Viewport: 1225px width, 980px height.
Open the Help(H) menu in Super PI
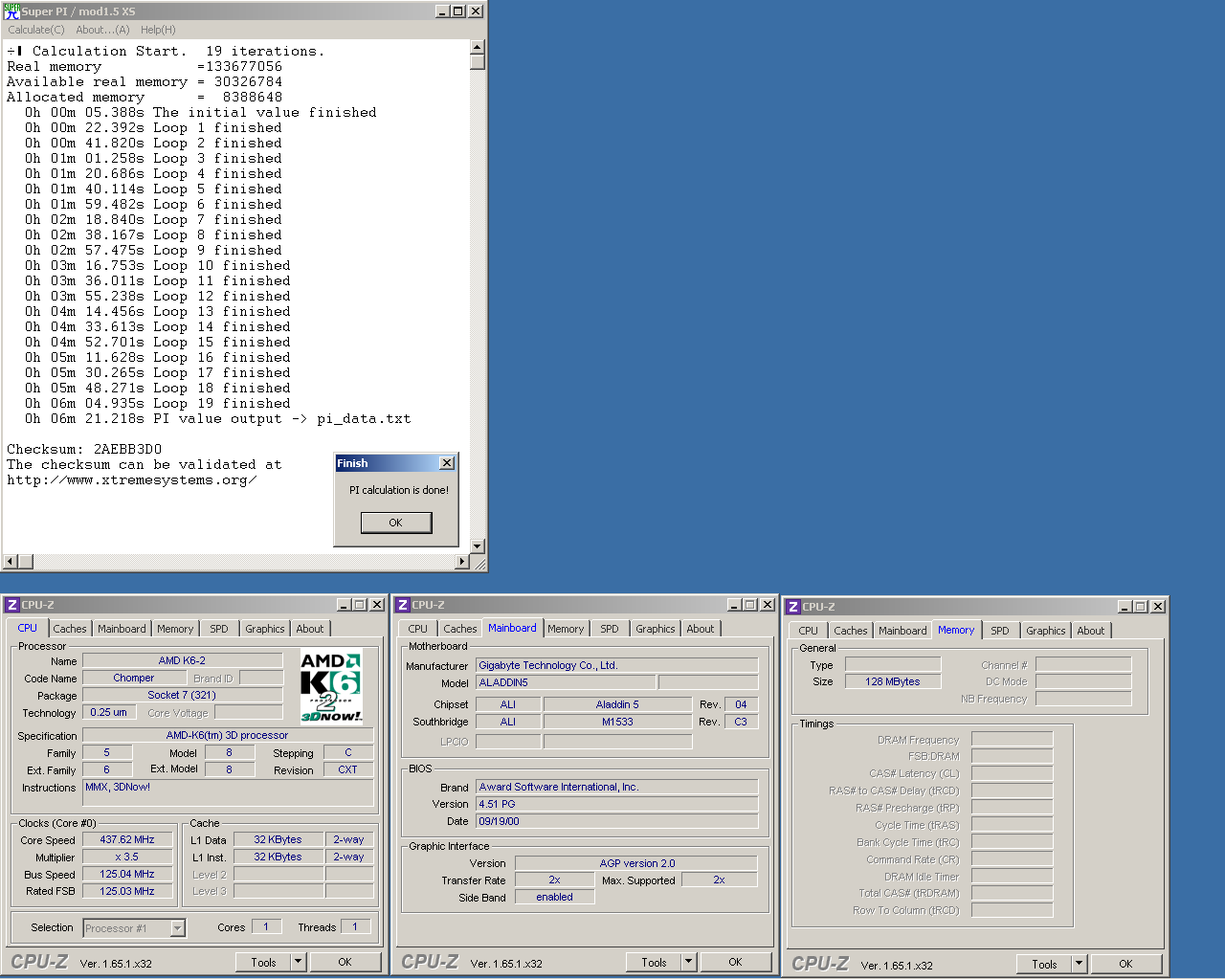(158, 30)
